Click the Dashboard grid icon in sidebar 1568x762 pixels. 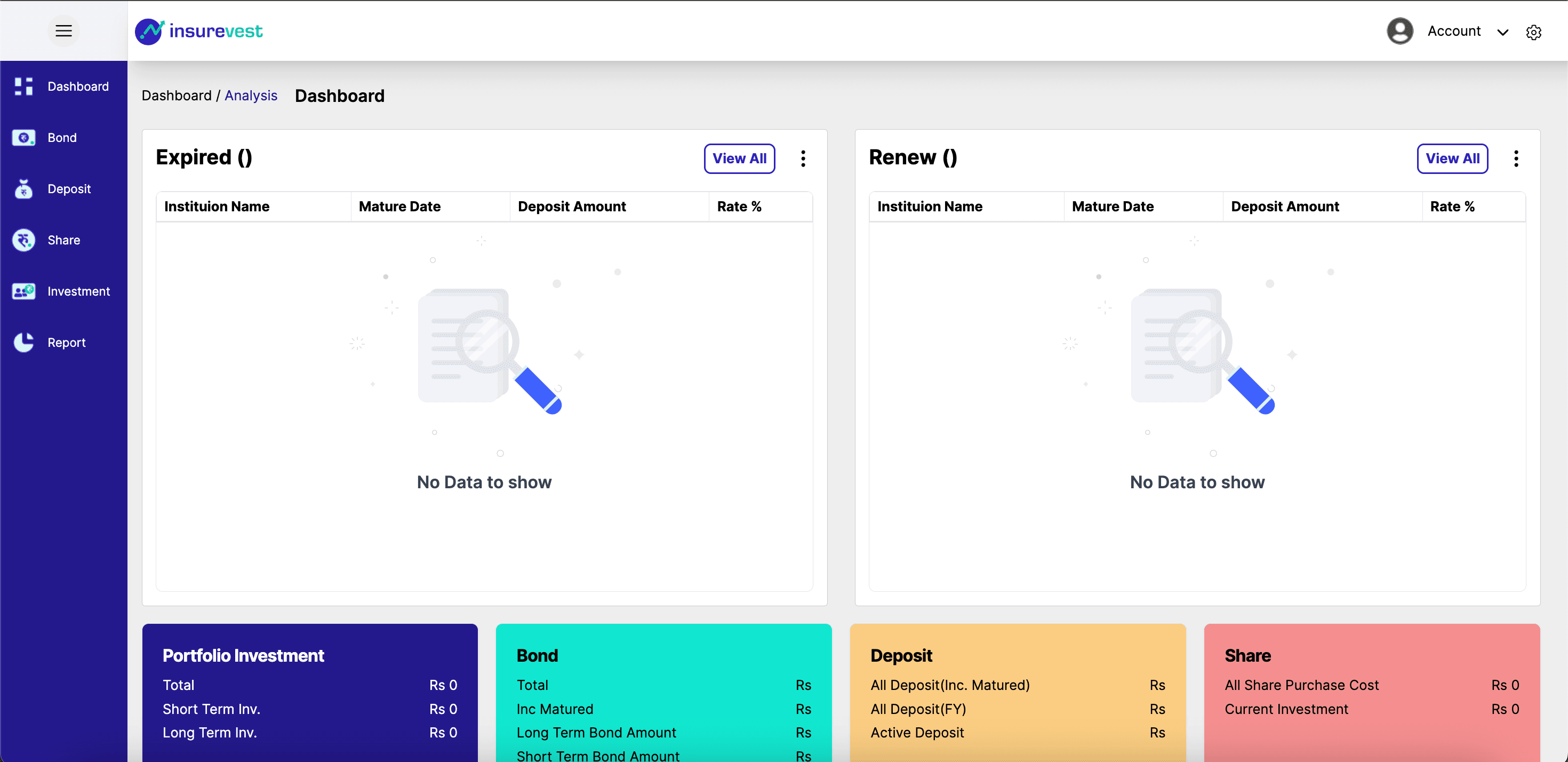(24, 86)
